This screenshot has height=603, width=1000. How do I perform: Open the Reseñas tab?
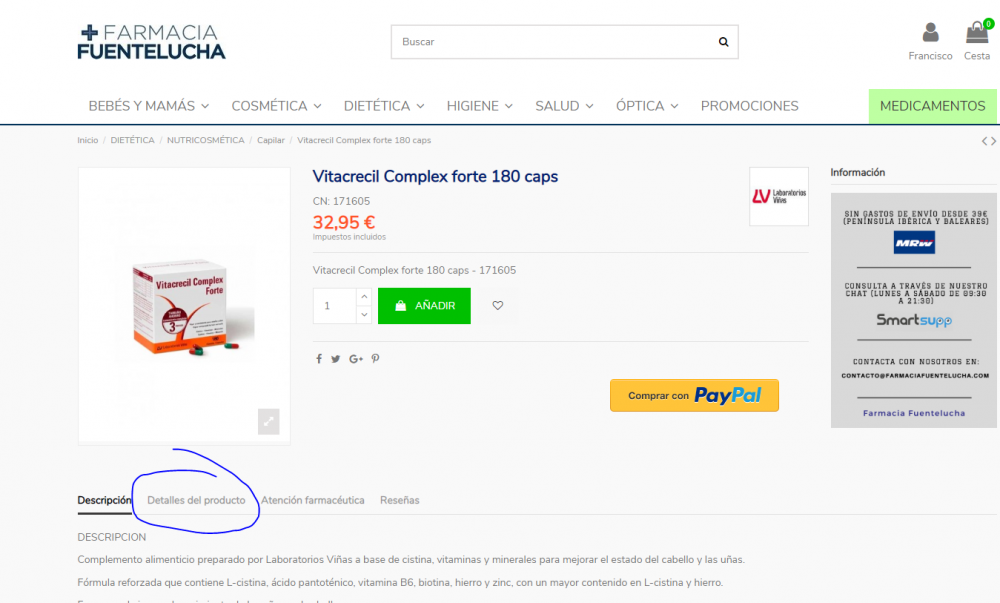point(399,500)
